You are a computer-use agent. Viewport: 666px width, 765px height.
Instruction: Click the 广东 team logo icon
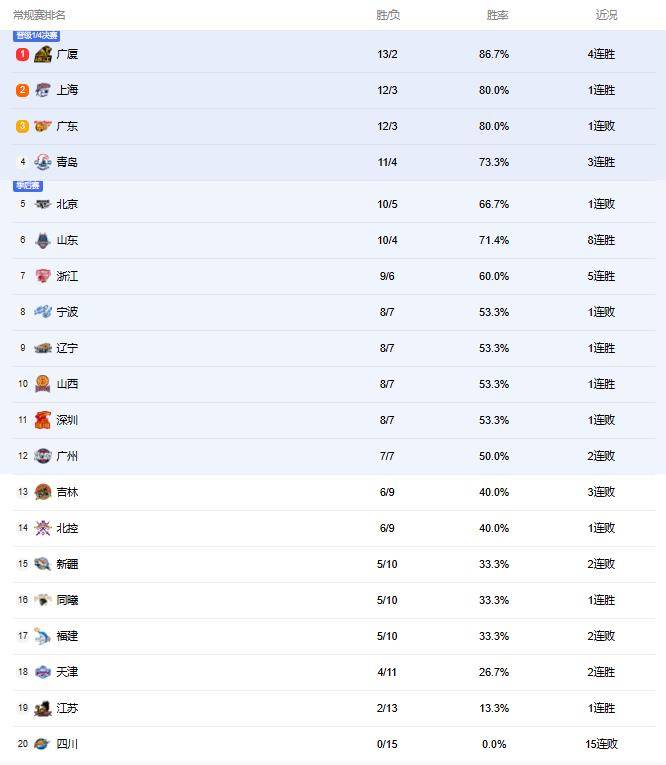click(x=43, y=126)
